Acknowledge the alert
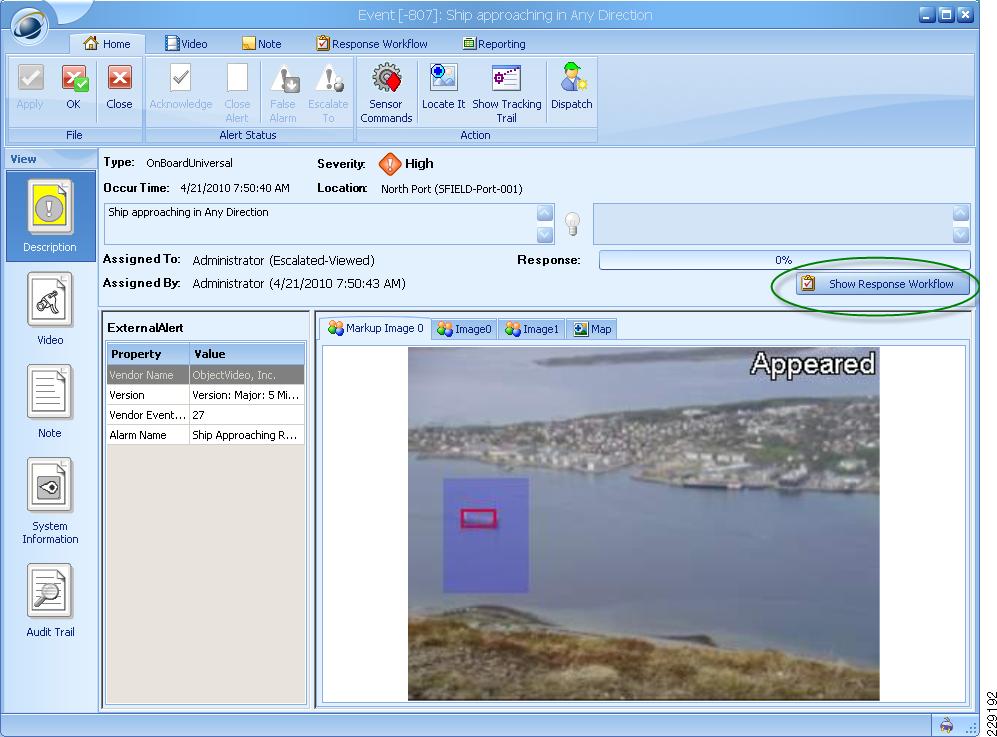 [x=181, y=86]
